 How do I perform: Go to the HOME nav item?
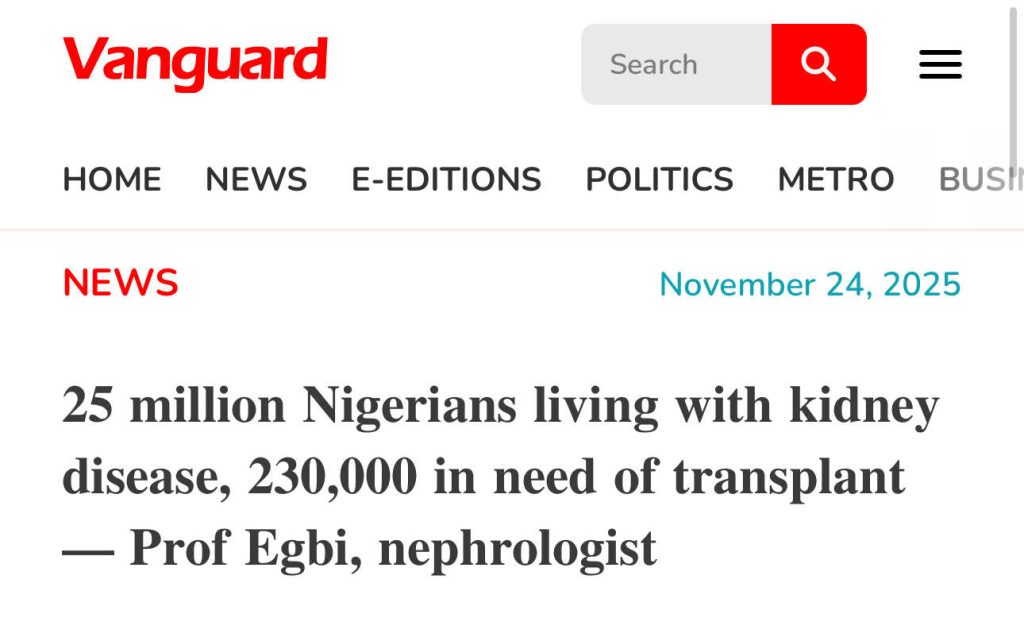point(112,180)
